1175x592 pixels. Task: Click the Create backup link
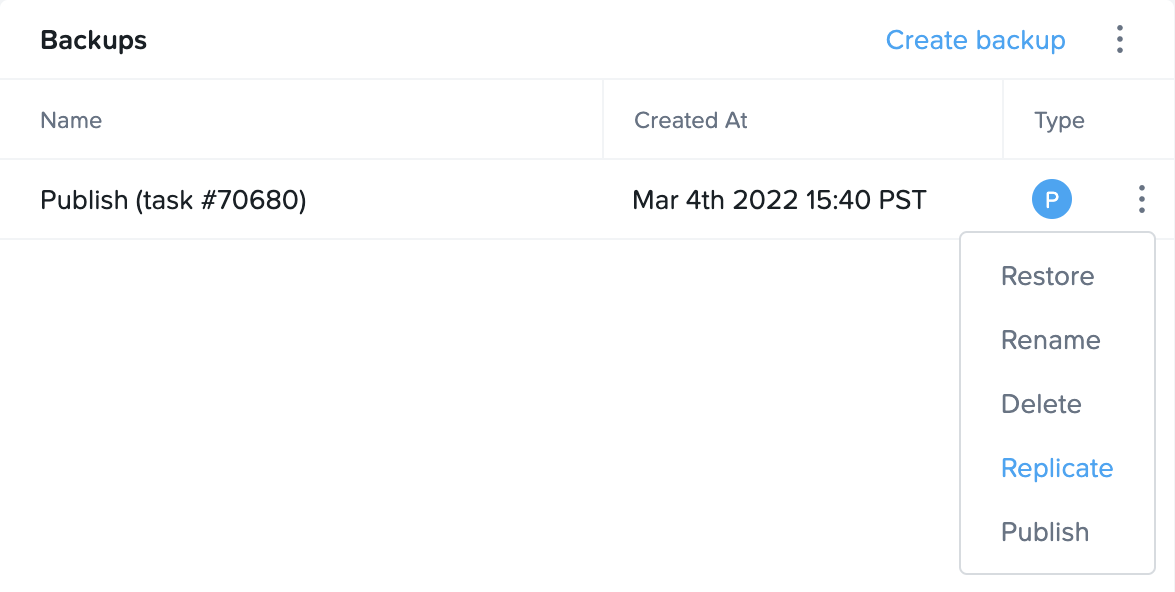point(975,40)
